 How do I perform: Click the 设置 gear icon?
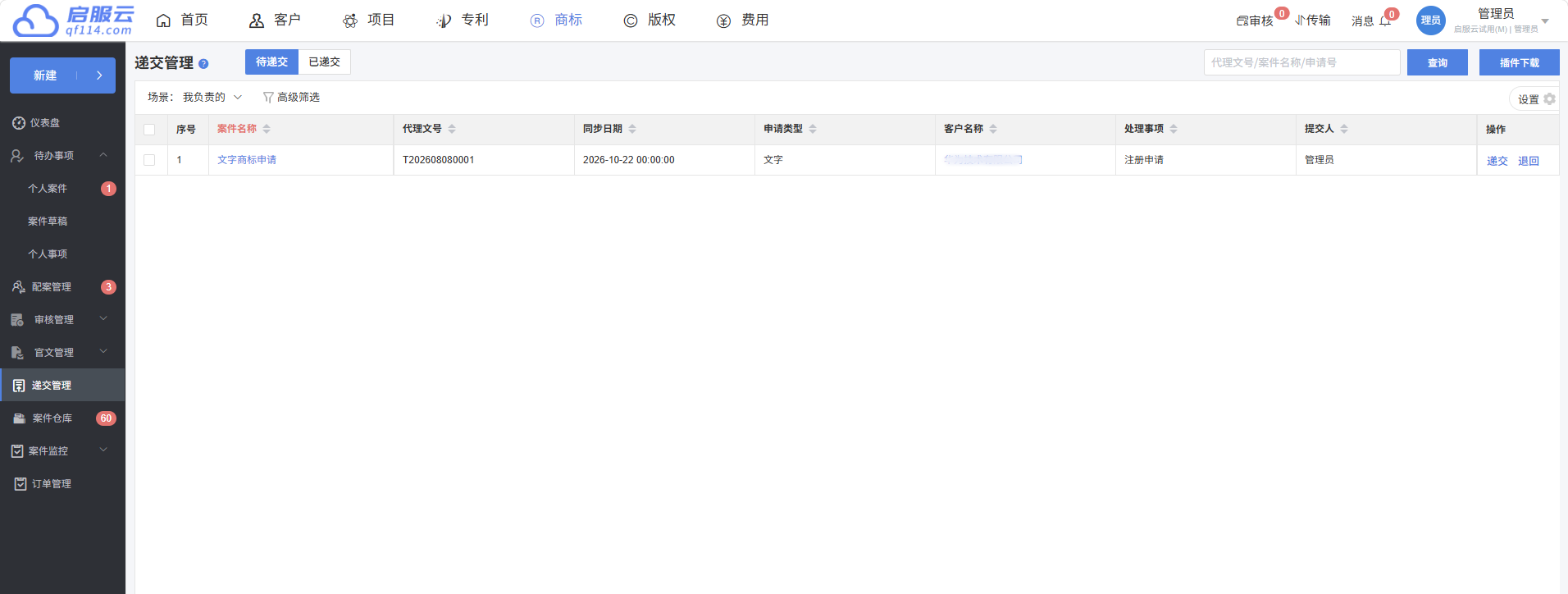coord(1549,98)
